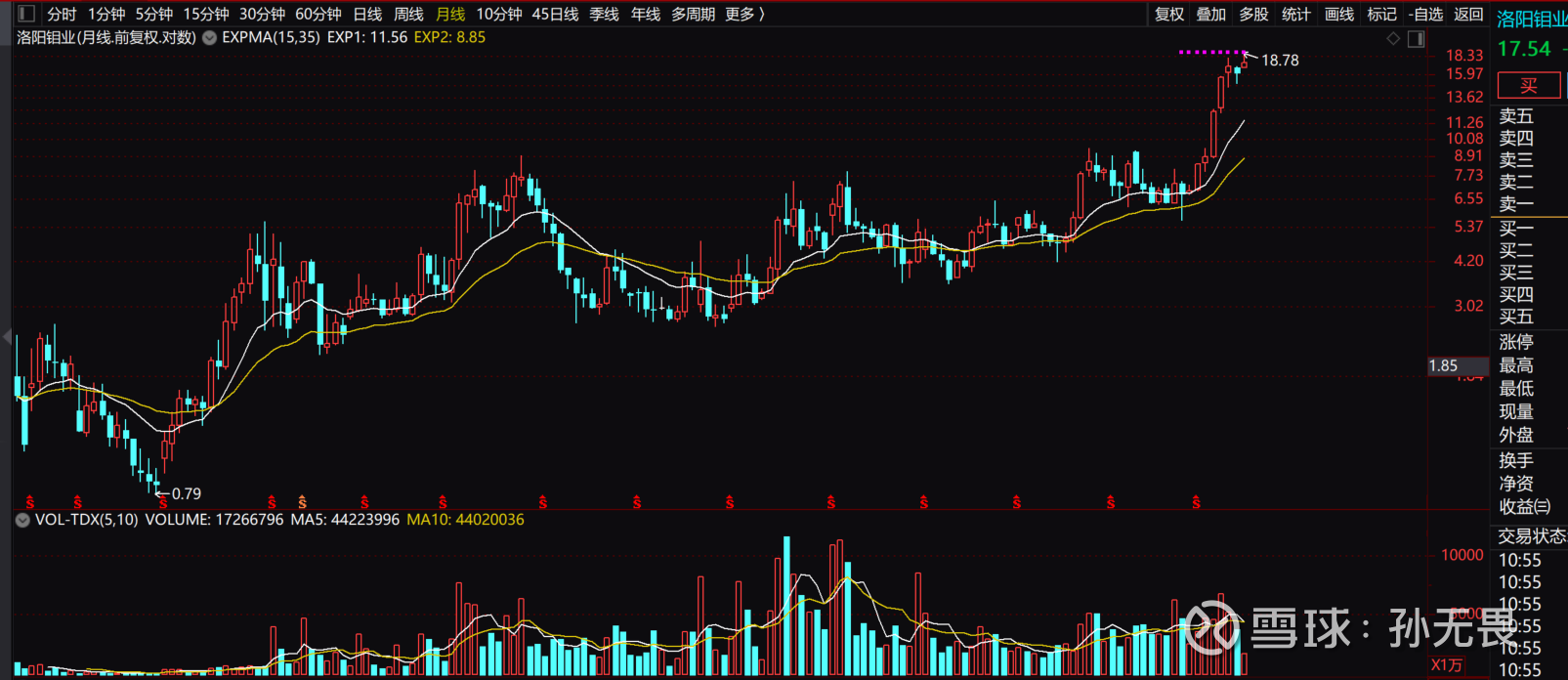Click the chart title 洛阳钼业(月线.前复权.对数)
This screenshot has width=1568, height=680.
point(106,37)
